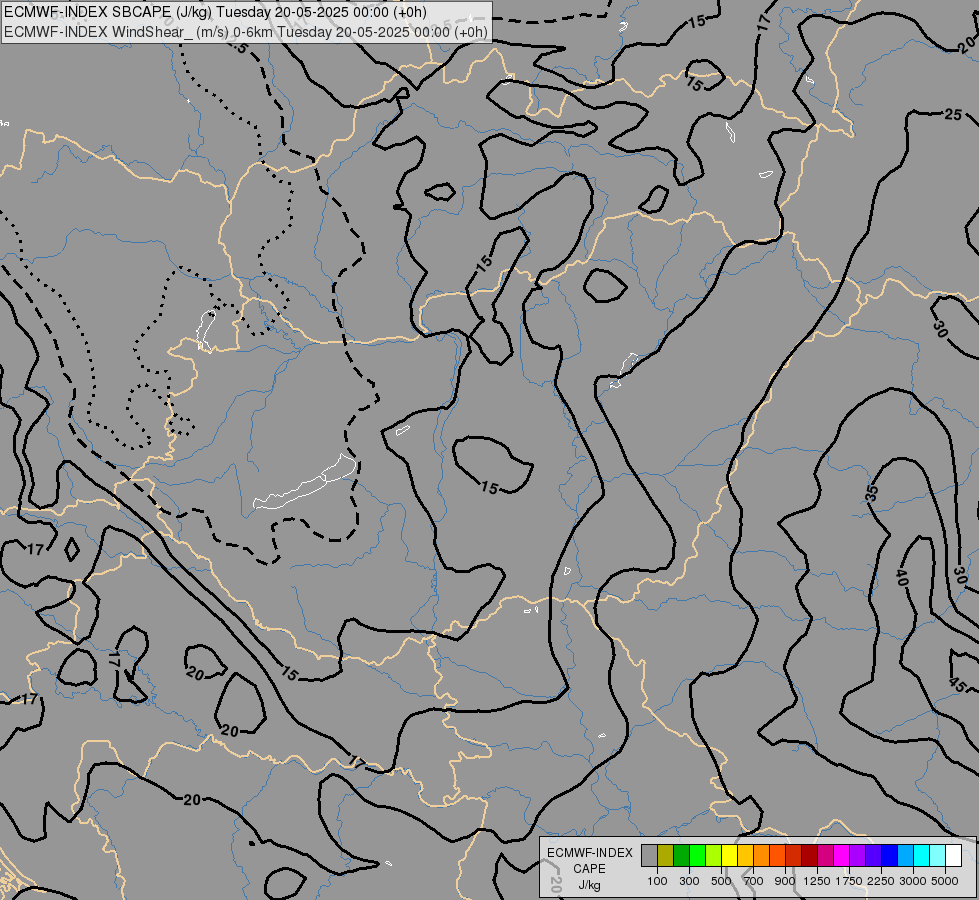Click the 35 contour label

coord(872,493)
